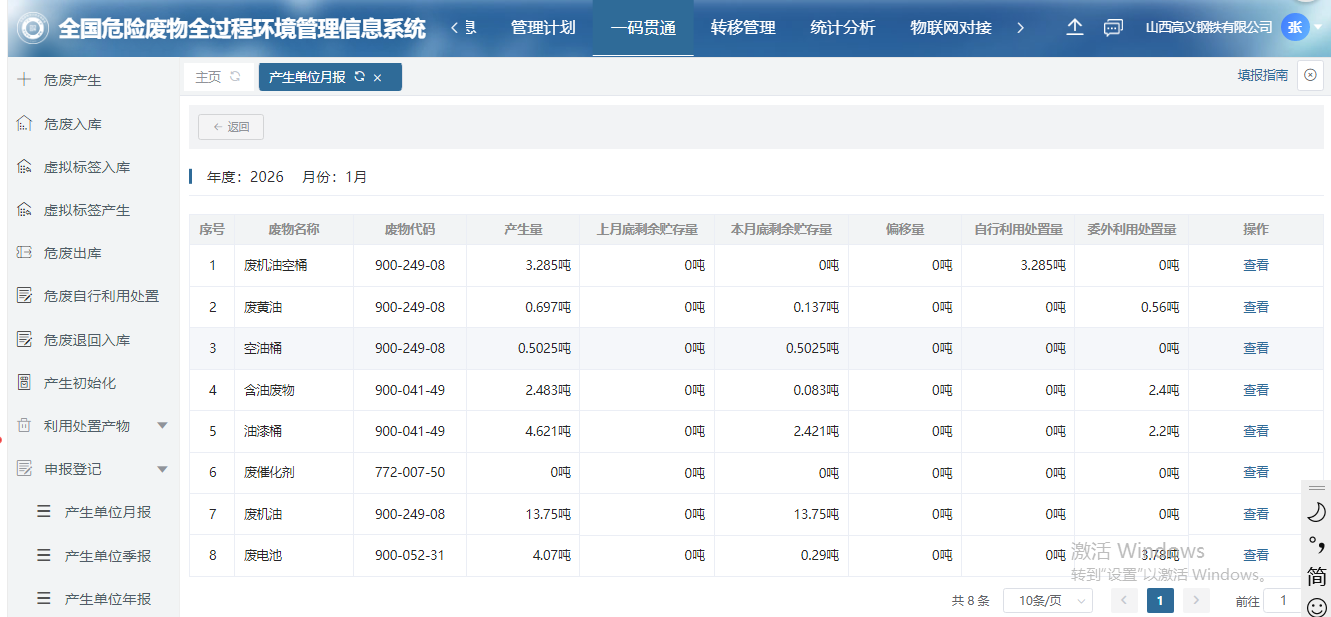This screenshot has width=1331, height=617.
Task: Close the 产生单位月报 tab
Action: (x=377, y=78)
